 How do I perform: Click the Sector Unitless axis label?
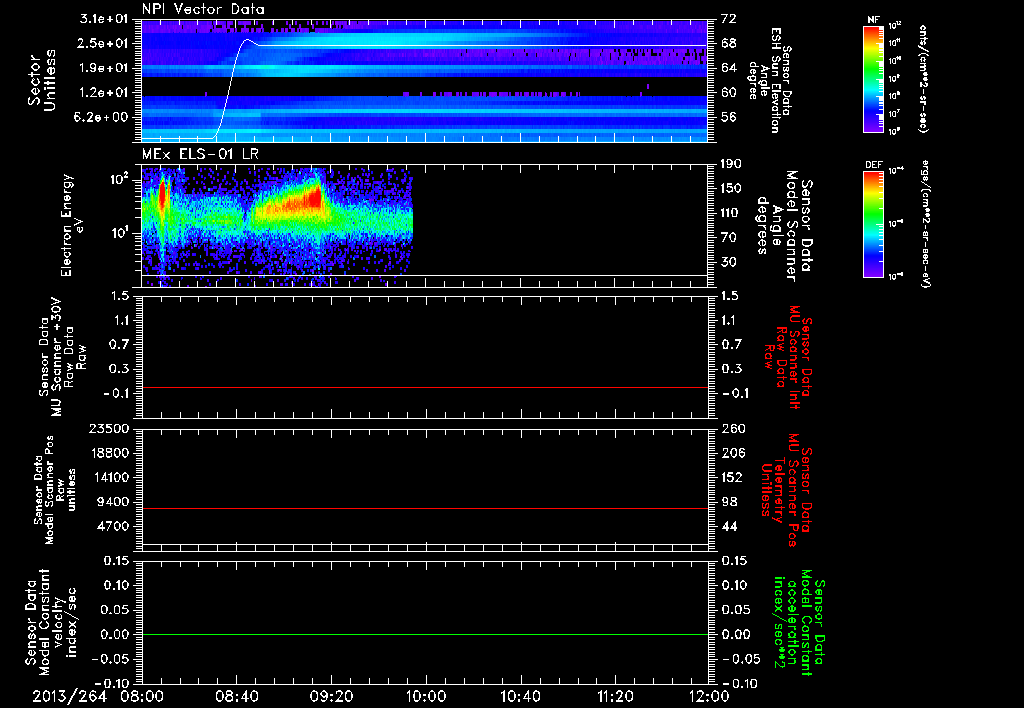[x=42, y=80]
